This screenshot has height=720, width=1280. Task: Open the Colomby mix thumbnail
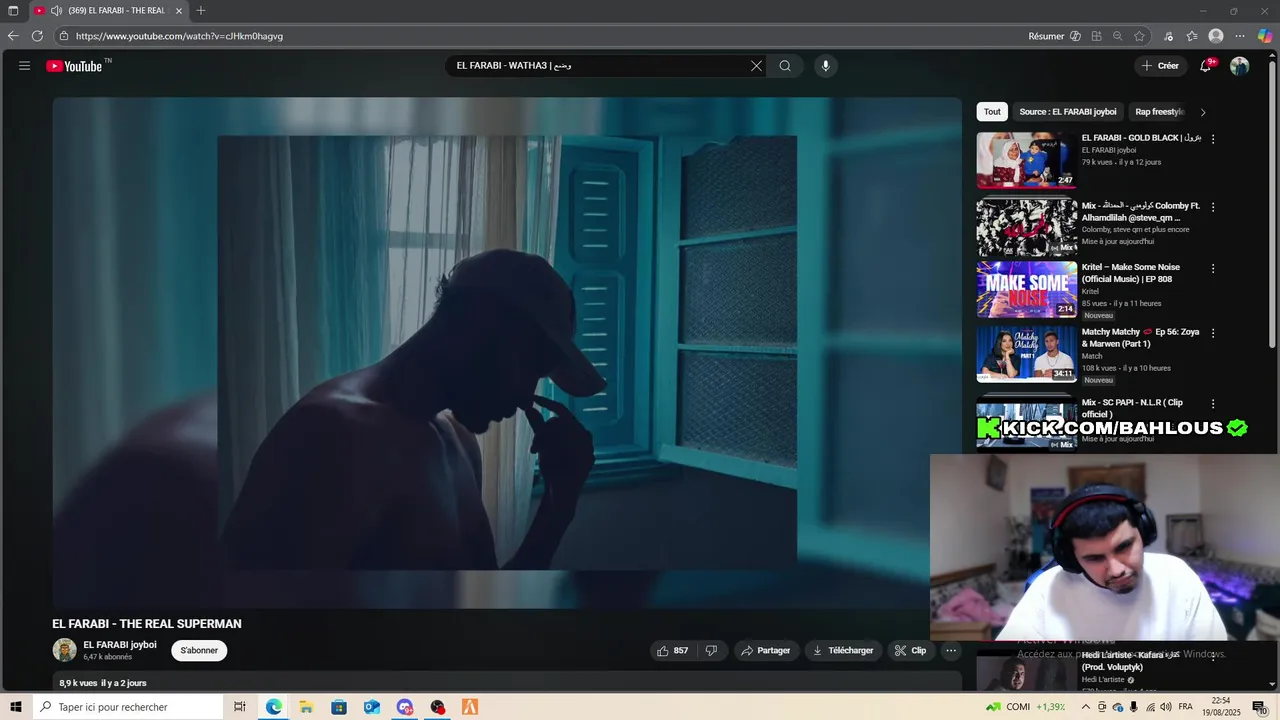tap(1026, 227)
